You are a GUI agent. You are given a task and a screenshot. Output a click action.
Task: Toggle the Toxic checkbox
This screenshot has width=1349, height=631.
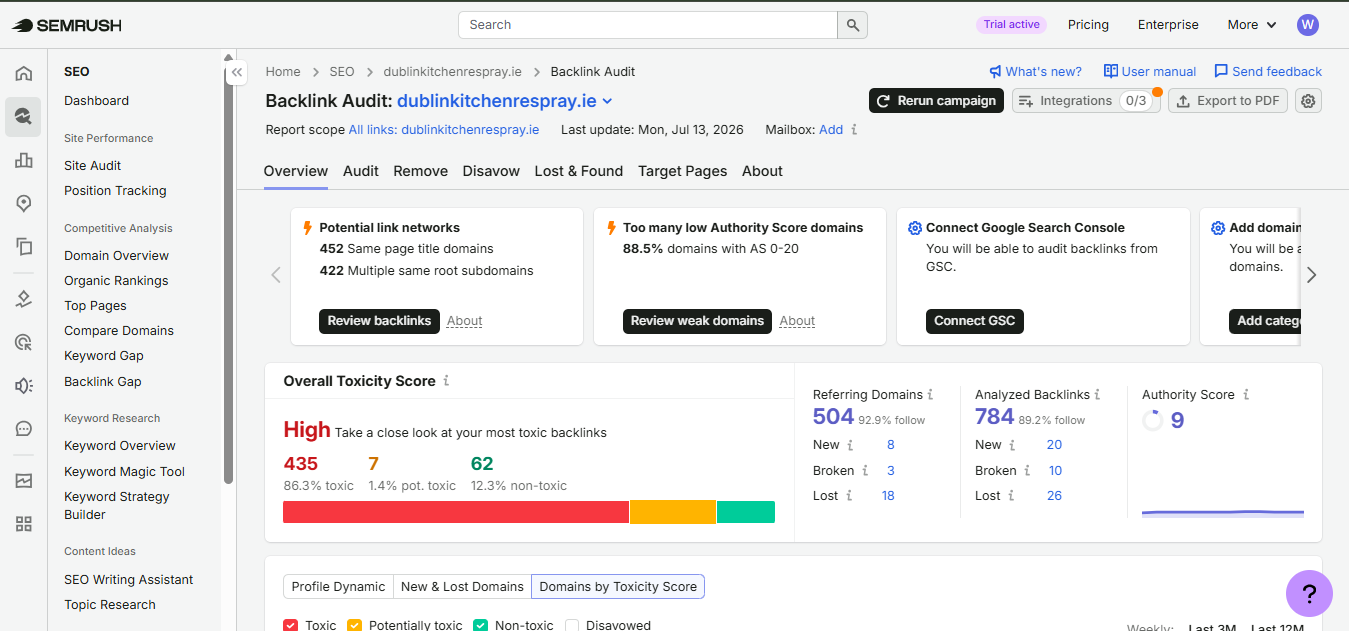click(291, 625)
